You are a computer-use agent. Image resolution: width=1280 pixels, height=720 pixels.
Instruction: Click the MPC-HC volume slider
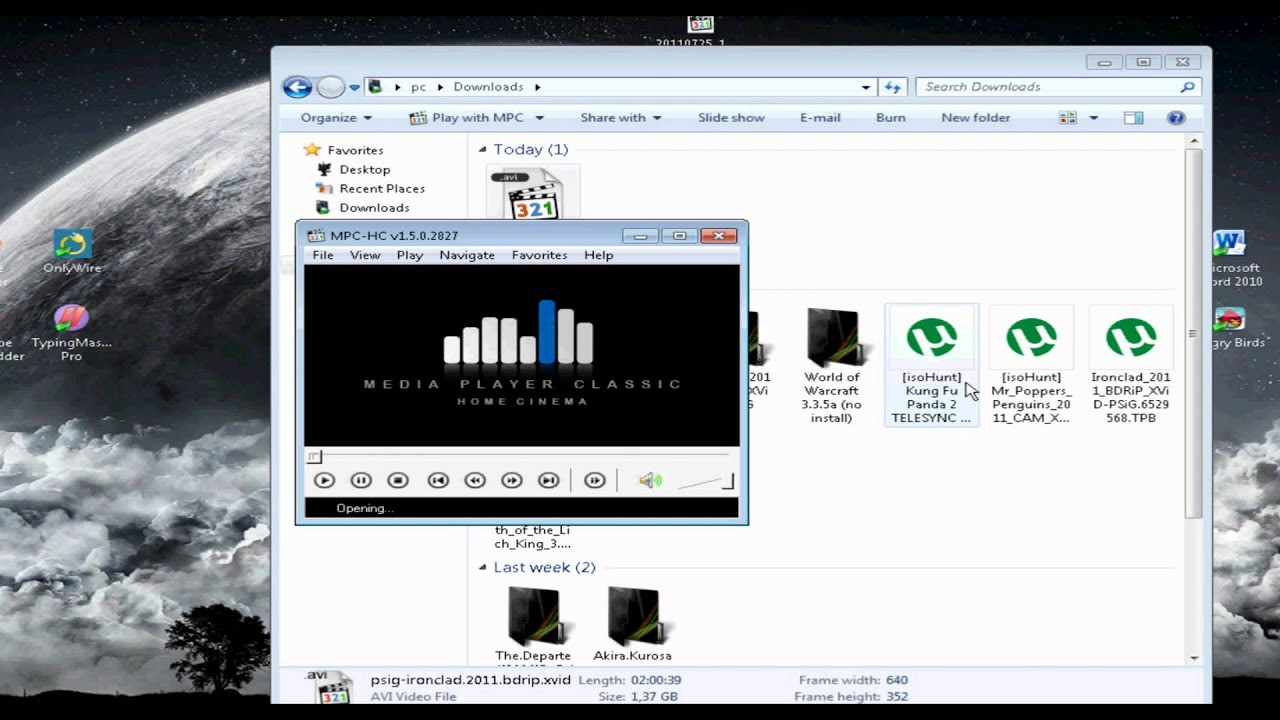click(x=706, y=483)
